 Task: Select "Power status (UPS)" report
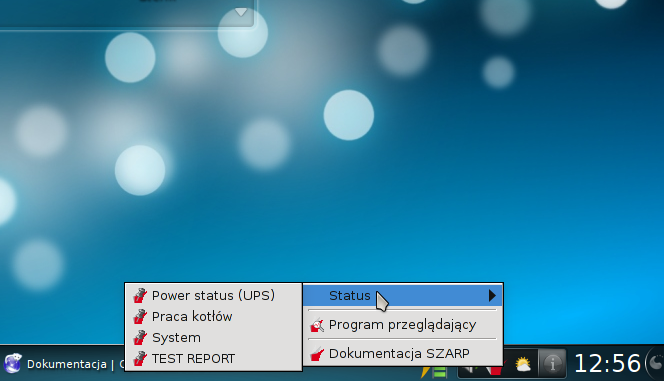click(213, 295)
